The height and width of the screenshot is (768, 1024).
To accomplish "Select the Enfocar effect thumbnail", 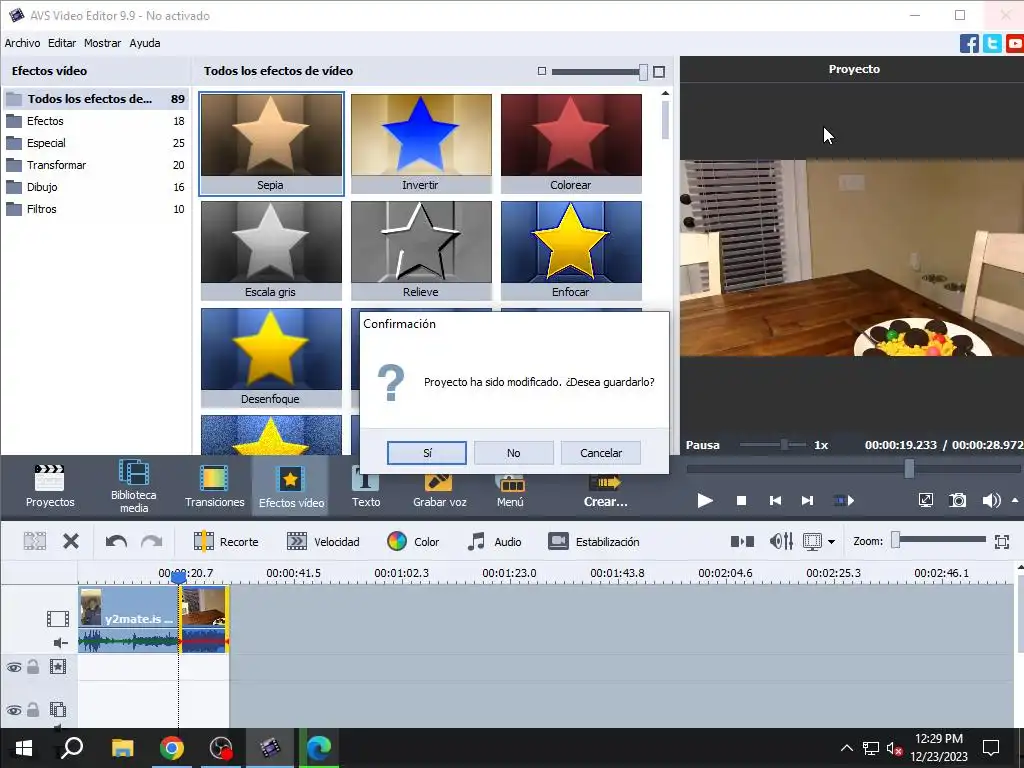I will point(571,251).
